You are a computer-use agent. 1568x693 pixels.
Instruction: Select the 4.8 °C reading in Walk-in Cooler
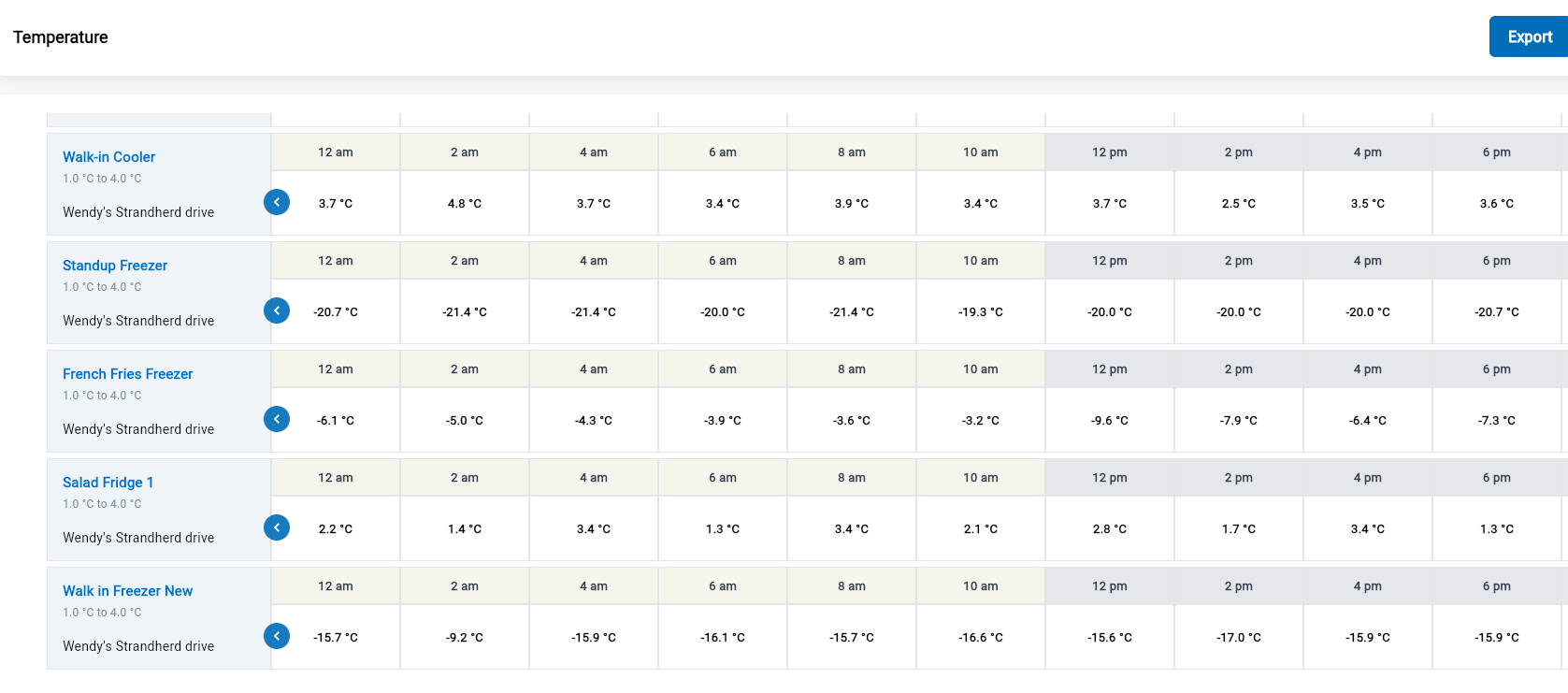click(x=465, y=203)
